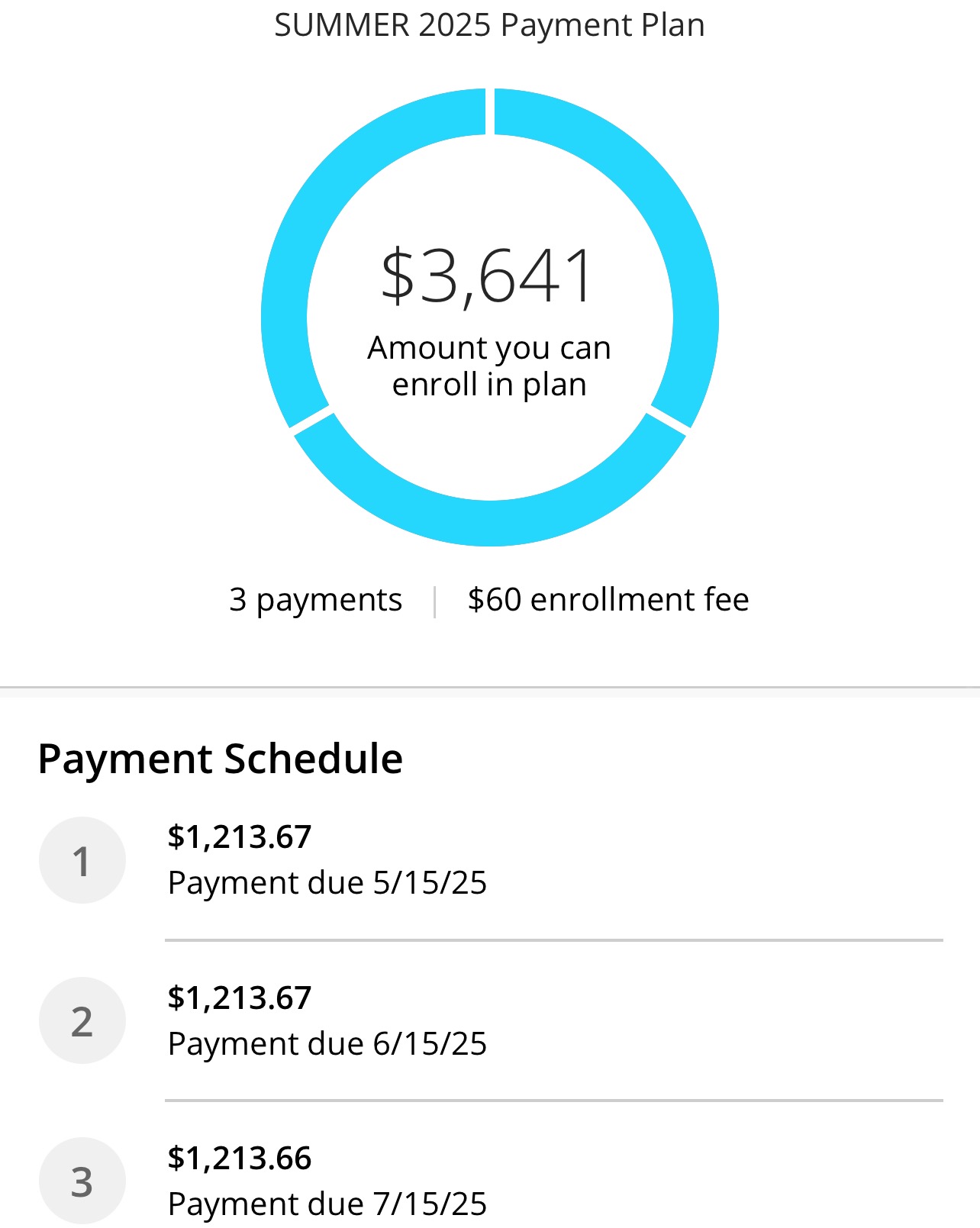Click 'Amount you can enroll in plan' caption
Viewport: 980px width, 1228px height.
pyautogui.click(x=489, y=366)
